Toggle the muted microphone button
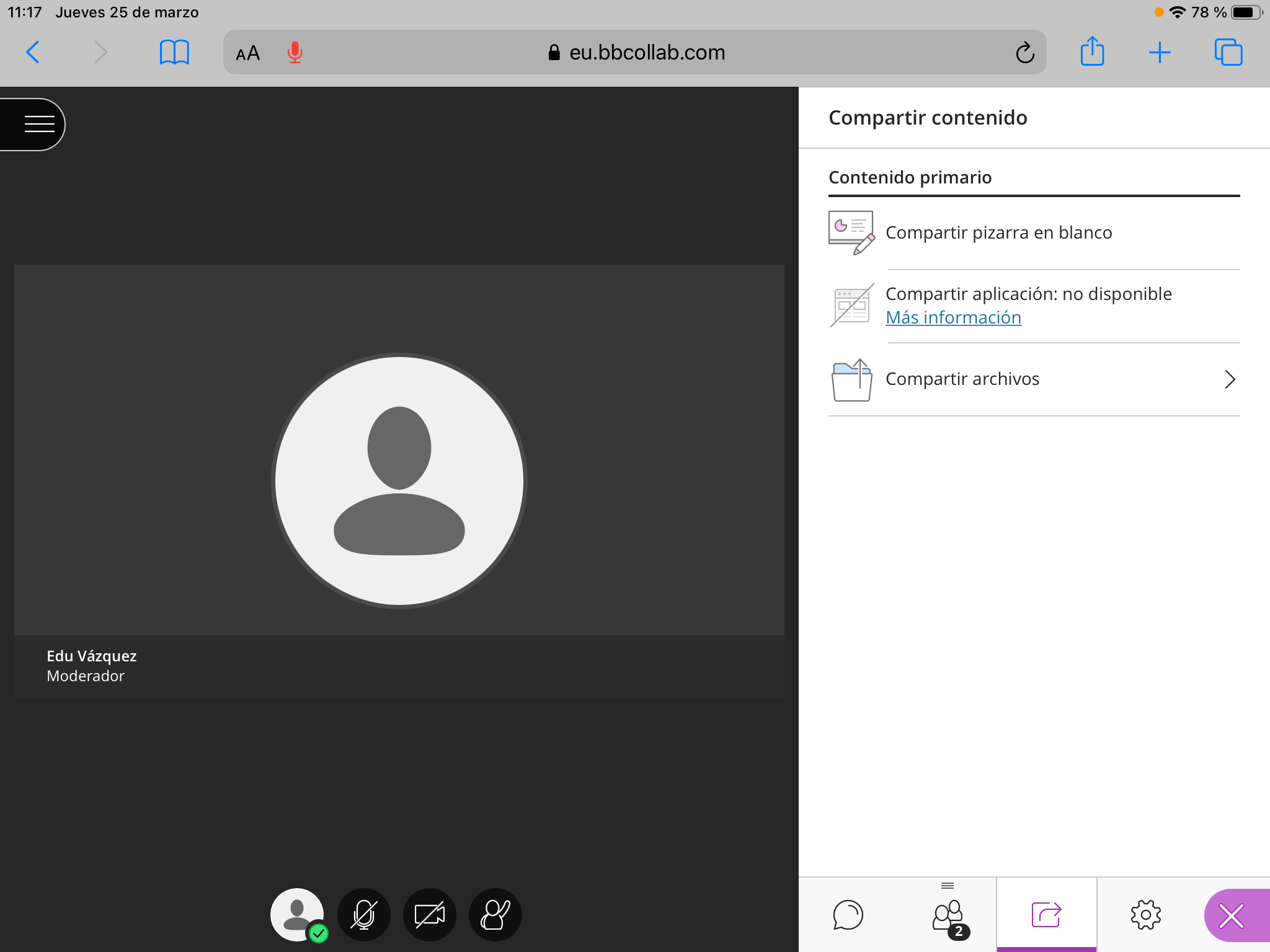 (x=363, y=915)
